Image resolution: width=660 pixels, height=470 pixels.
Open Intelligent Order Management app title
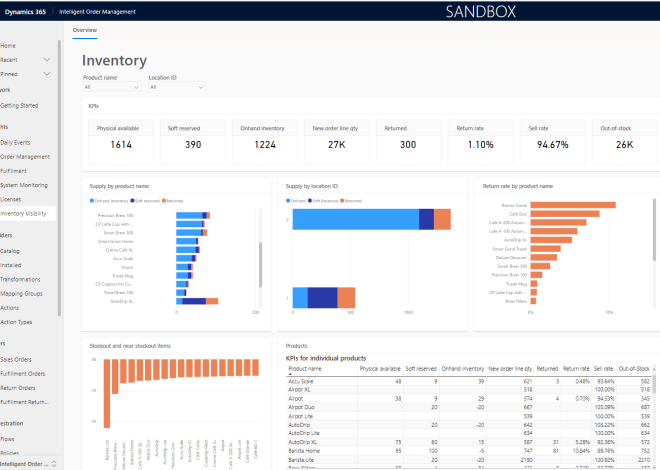click(97, 12)
